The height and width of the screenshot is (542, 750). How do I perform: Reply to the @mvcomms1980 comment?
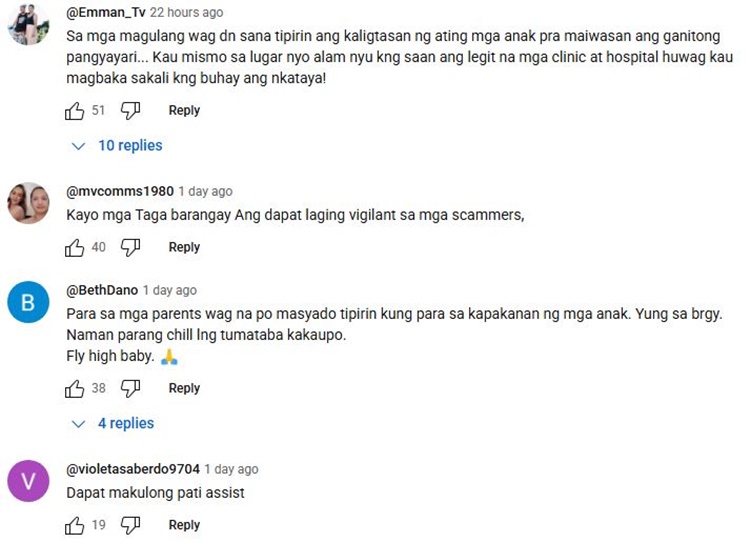184,247
